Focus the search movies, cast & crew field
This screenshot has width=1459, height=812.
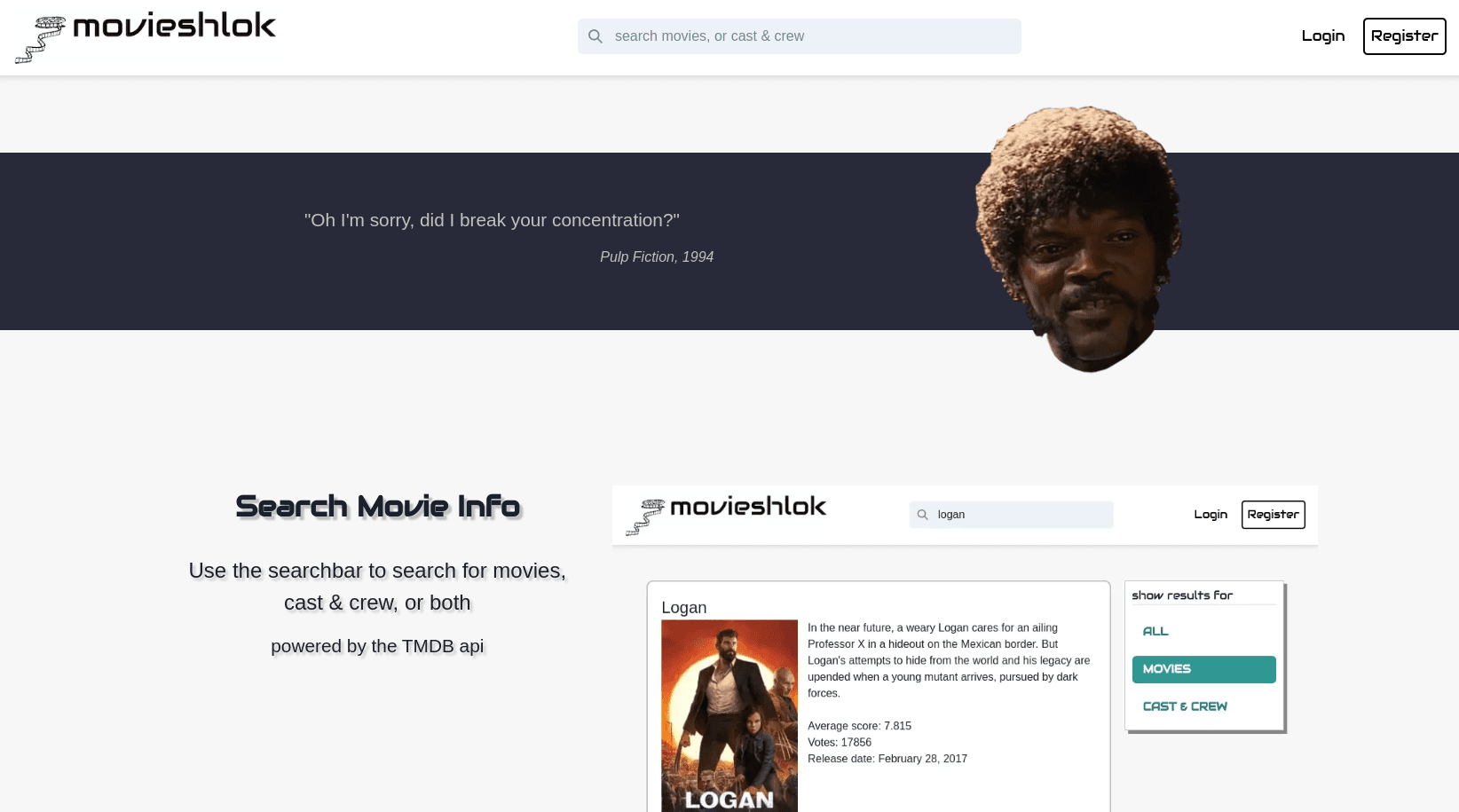click(x=799, y=36)
